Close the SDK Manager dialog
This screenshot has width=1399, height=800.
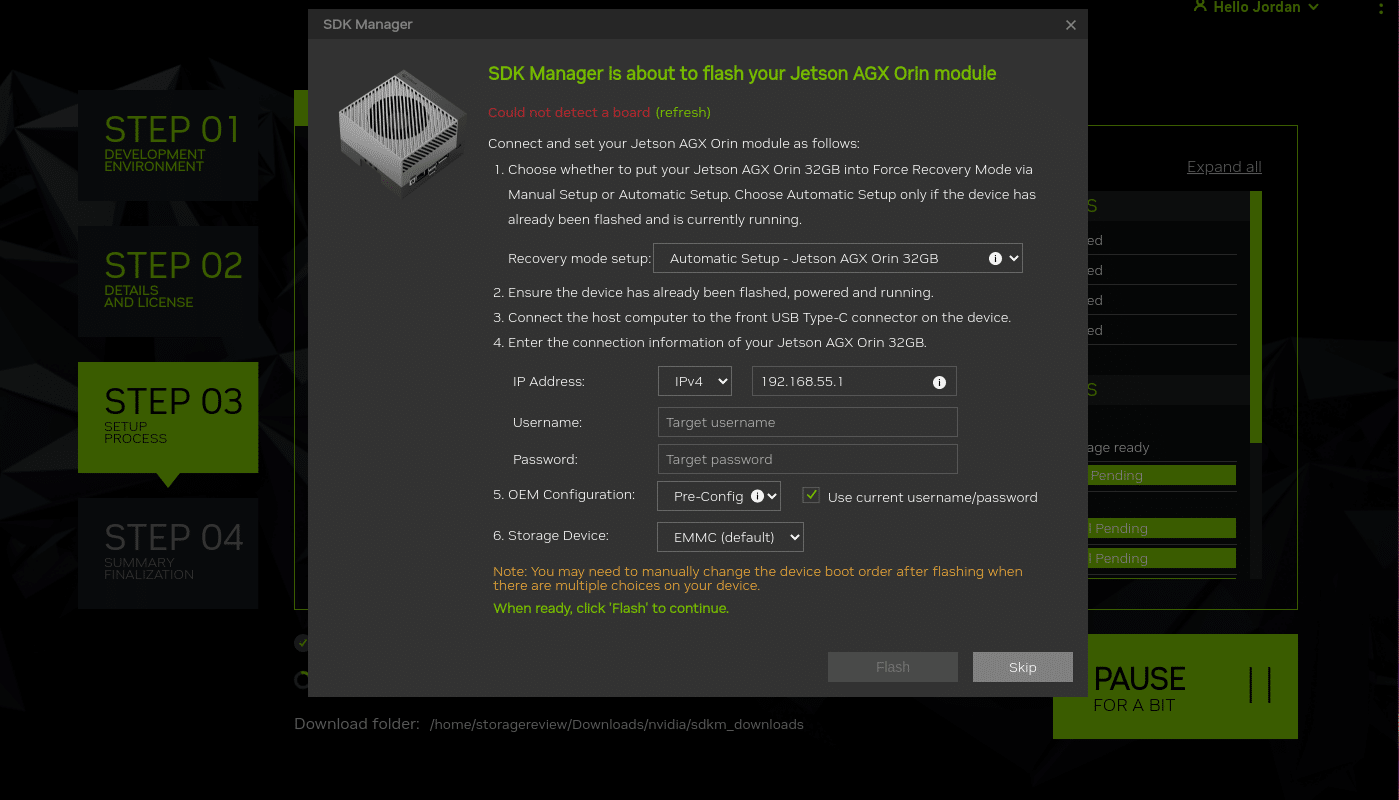click(x=1071, y=25)
